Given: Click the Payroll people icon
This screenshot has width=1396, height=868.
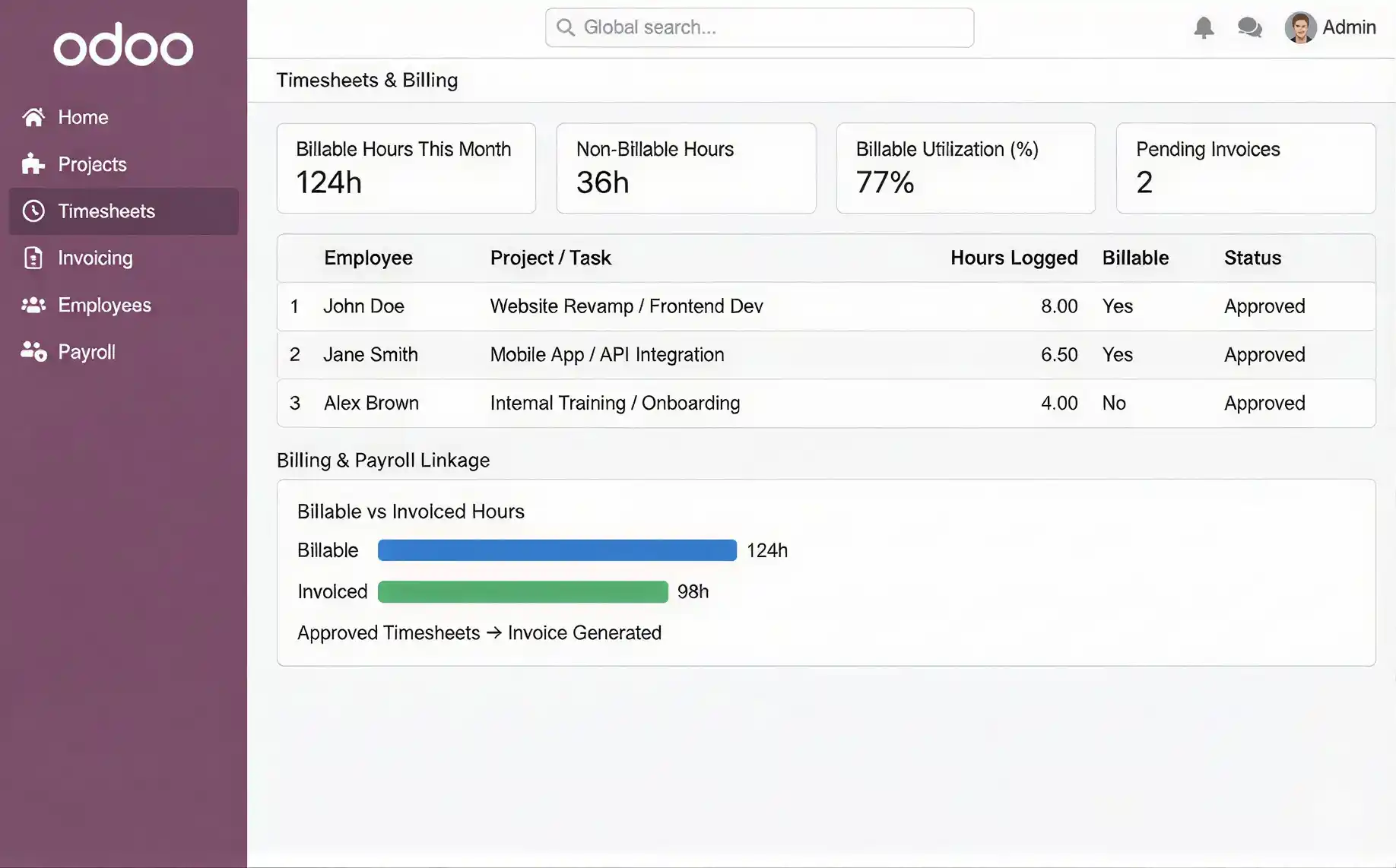Looking at the screenshot, I should (33, 351).
